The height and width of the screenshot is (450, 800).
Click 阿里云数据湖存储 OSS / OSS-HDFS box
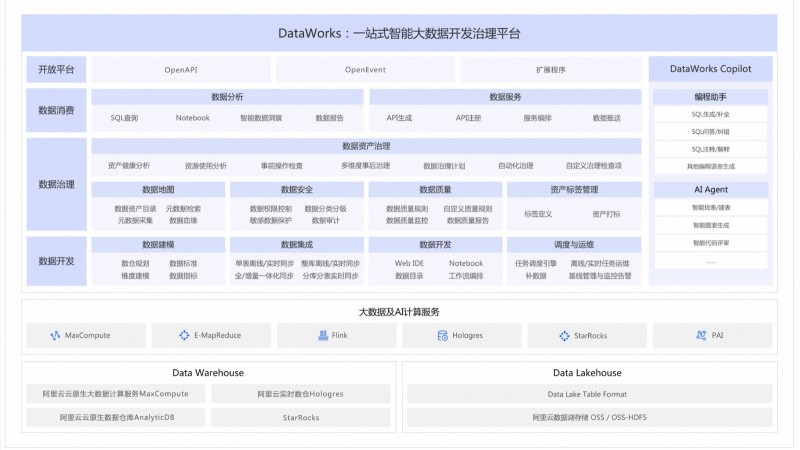[589, 417]
